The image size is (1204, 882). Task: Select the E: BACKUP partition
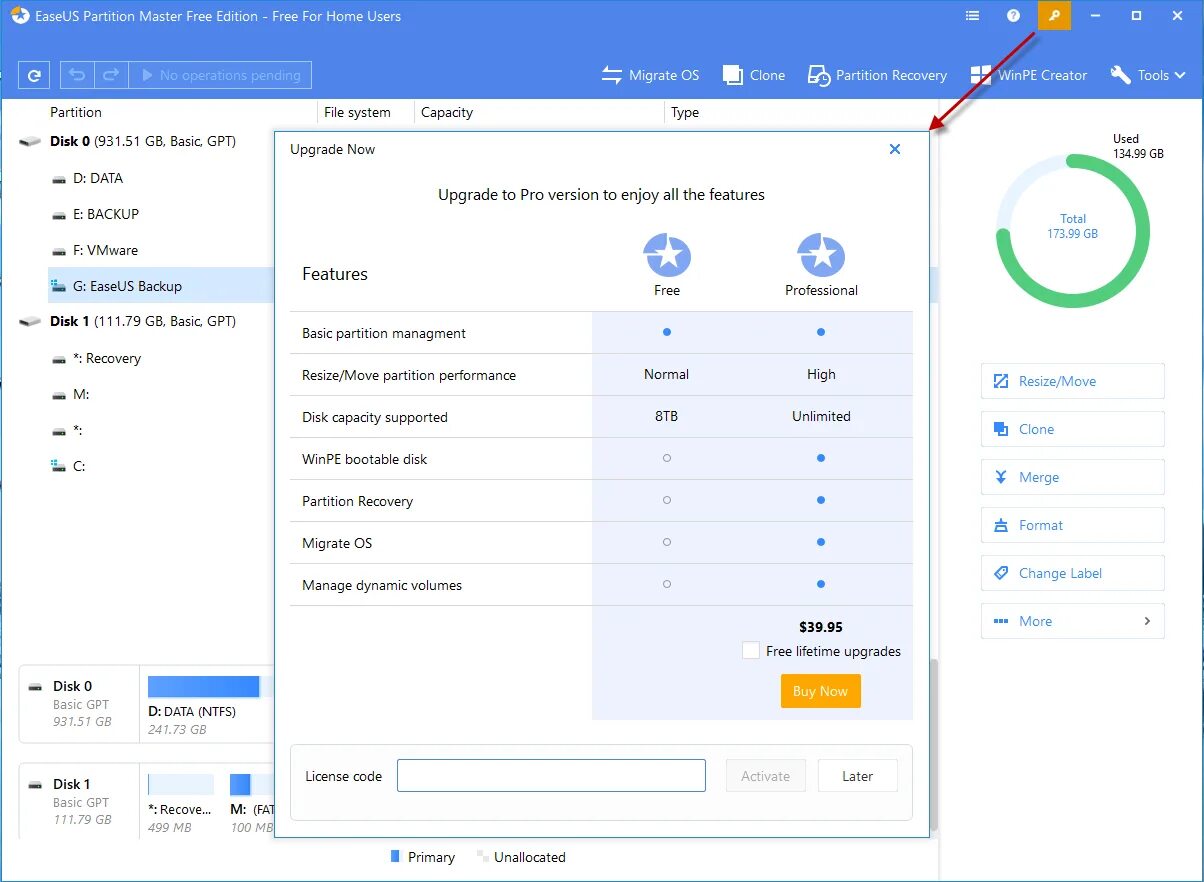(106, 214)
